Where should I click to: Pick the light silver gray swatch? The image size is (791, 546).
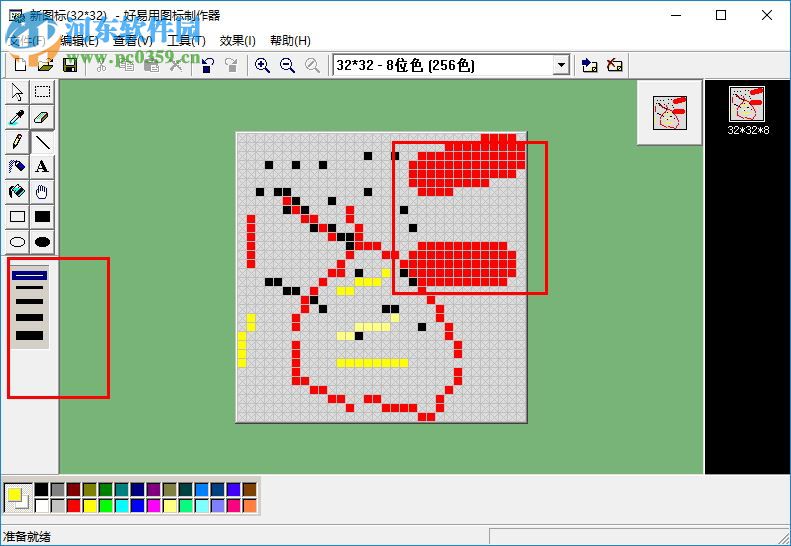58,506
